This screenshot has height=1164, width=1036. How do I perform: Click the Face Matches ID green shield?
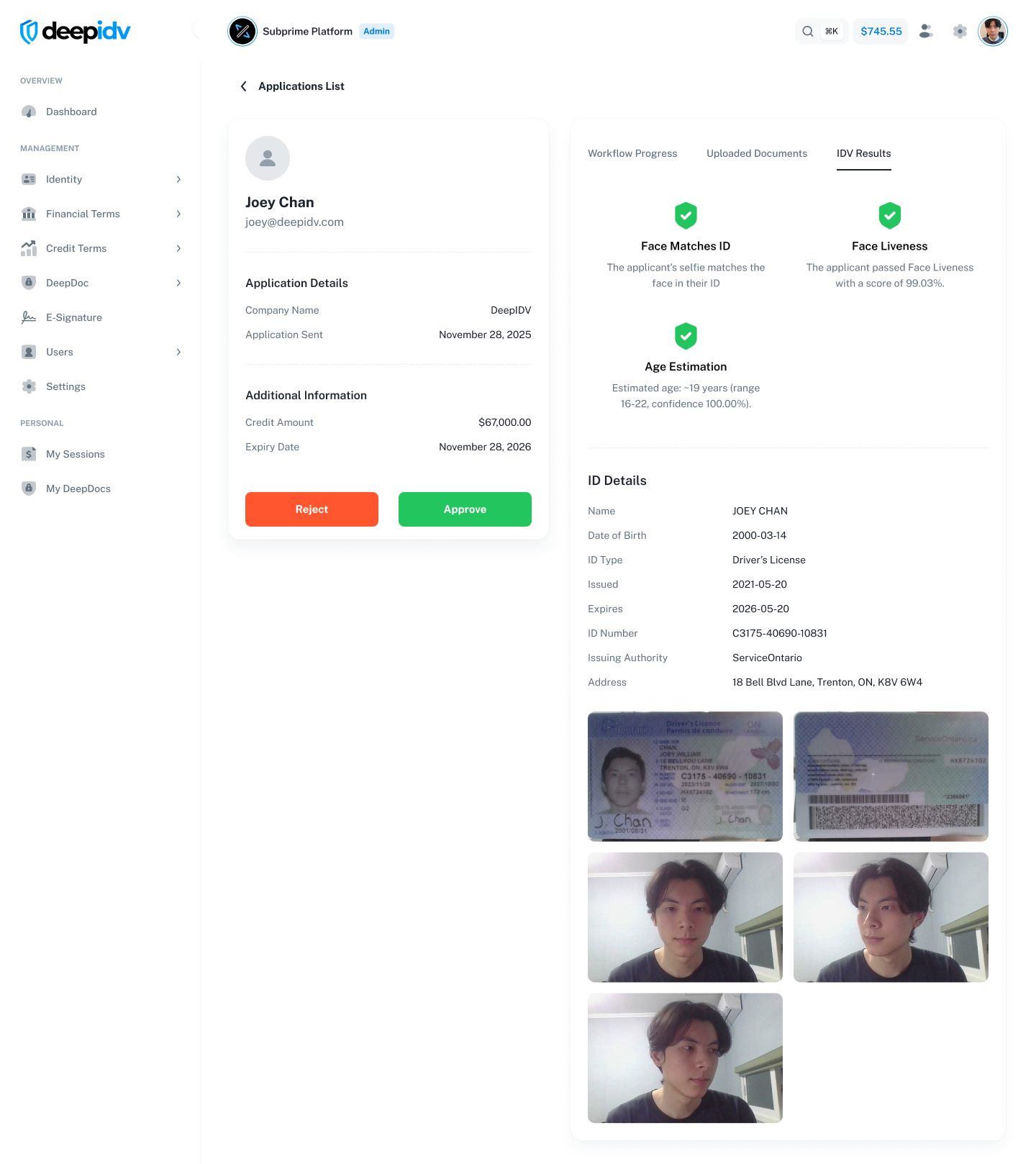686,215
